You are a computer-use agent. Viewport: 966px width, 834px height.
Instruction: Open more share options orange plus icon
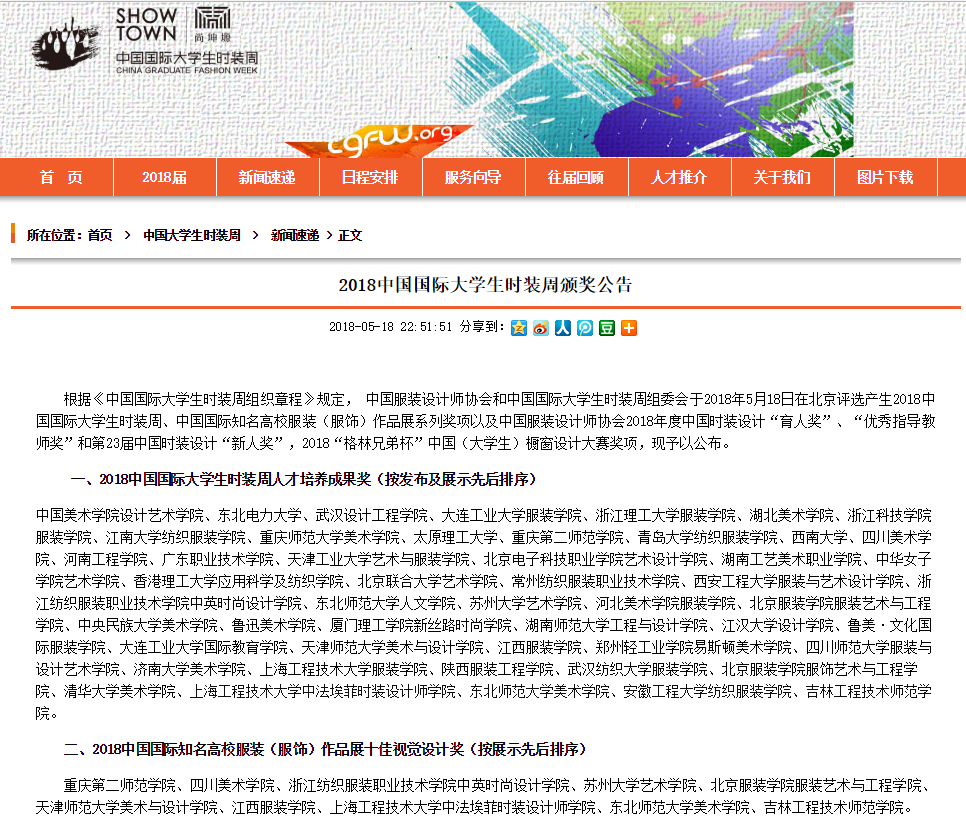[628, 328]
